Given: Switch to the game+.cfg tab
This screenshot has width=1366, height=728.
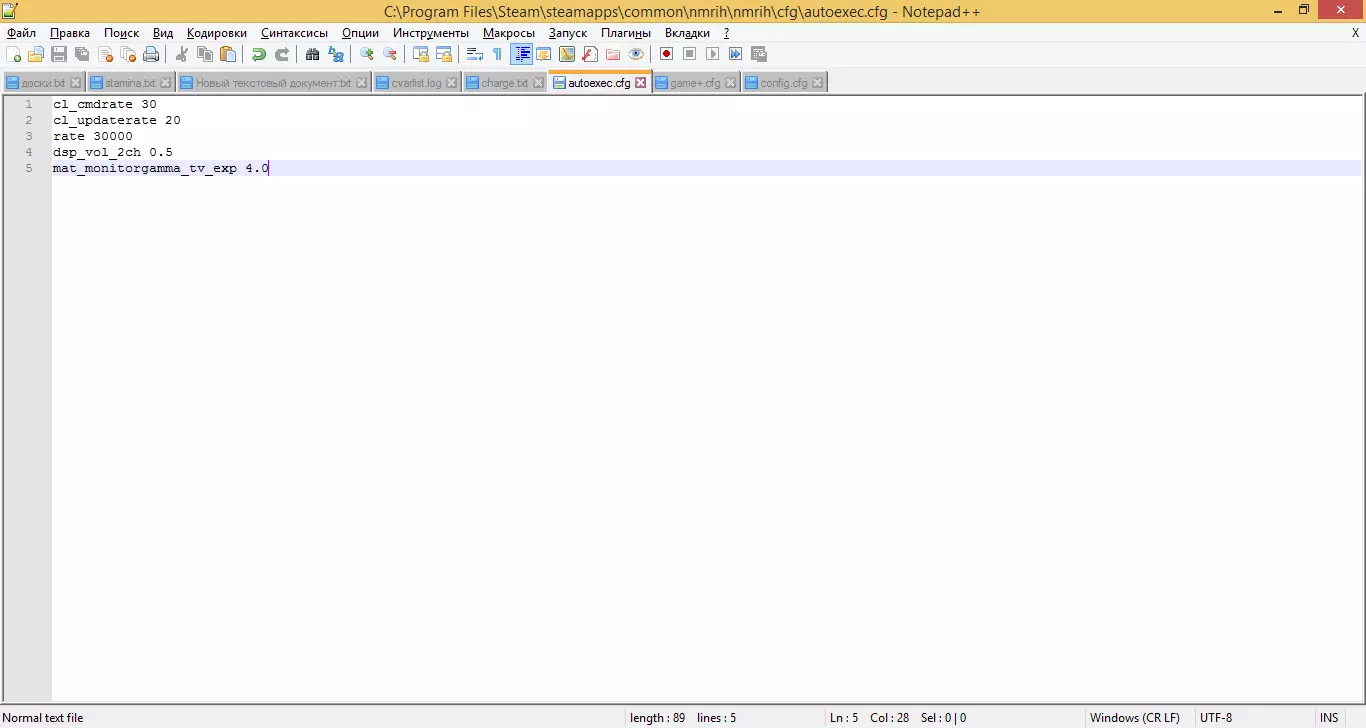Looking at the screenshot, I should tap(695, 83).
